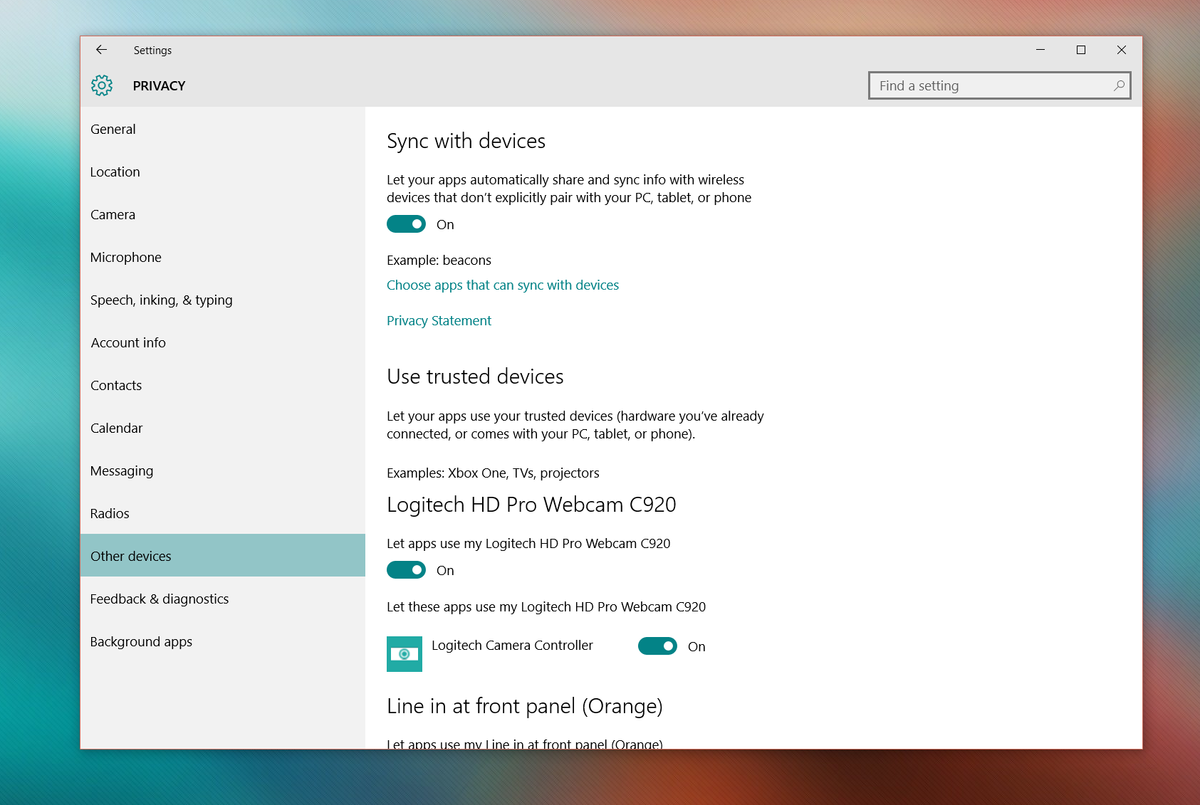Toggle Sync with devices off
Viewport: 1200px width, 805px height.
(406, 224)
